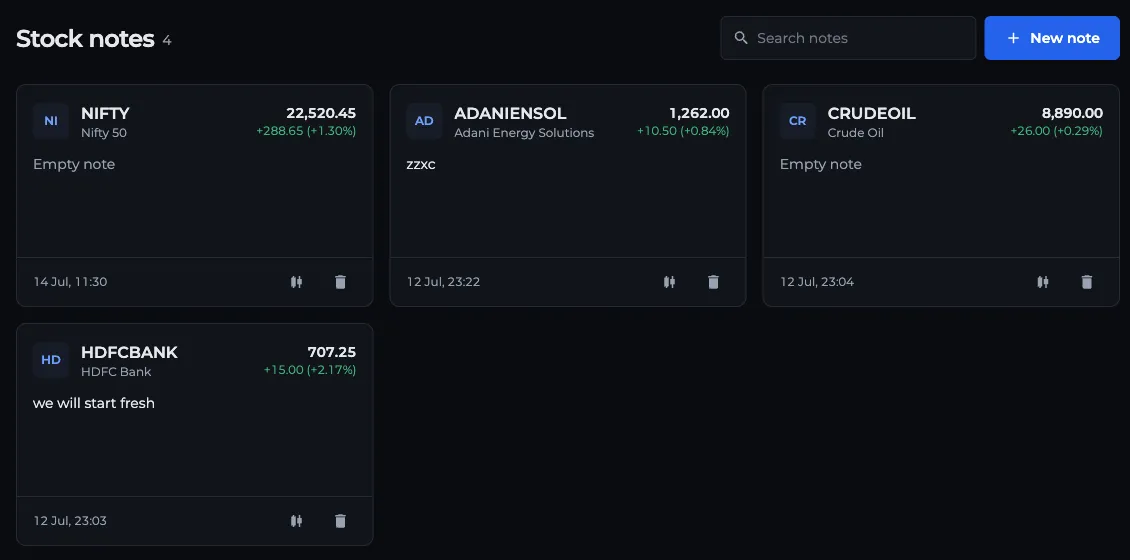Open chart from HDFCBANK note card
This screenshot has width=1130, height=560.
pos(296,520)
